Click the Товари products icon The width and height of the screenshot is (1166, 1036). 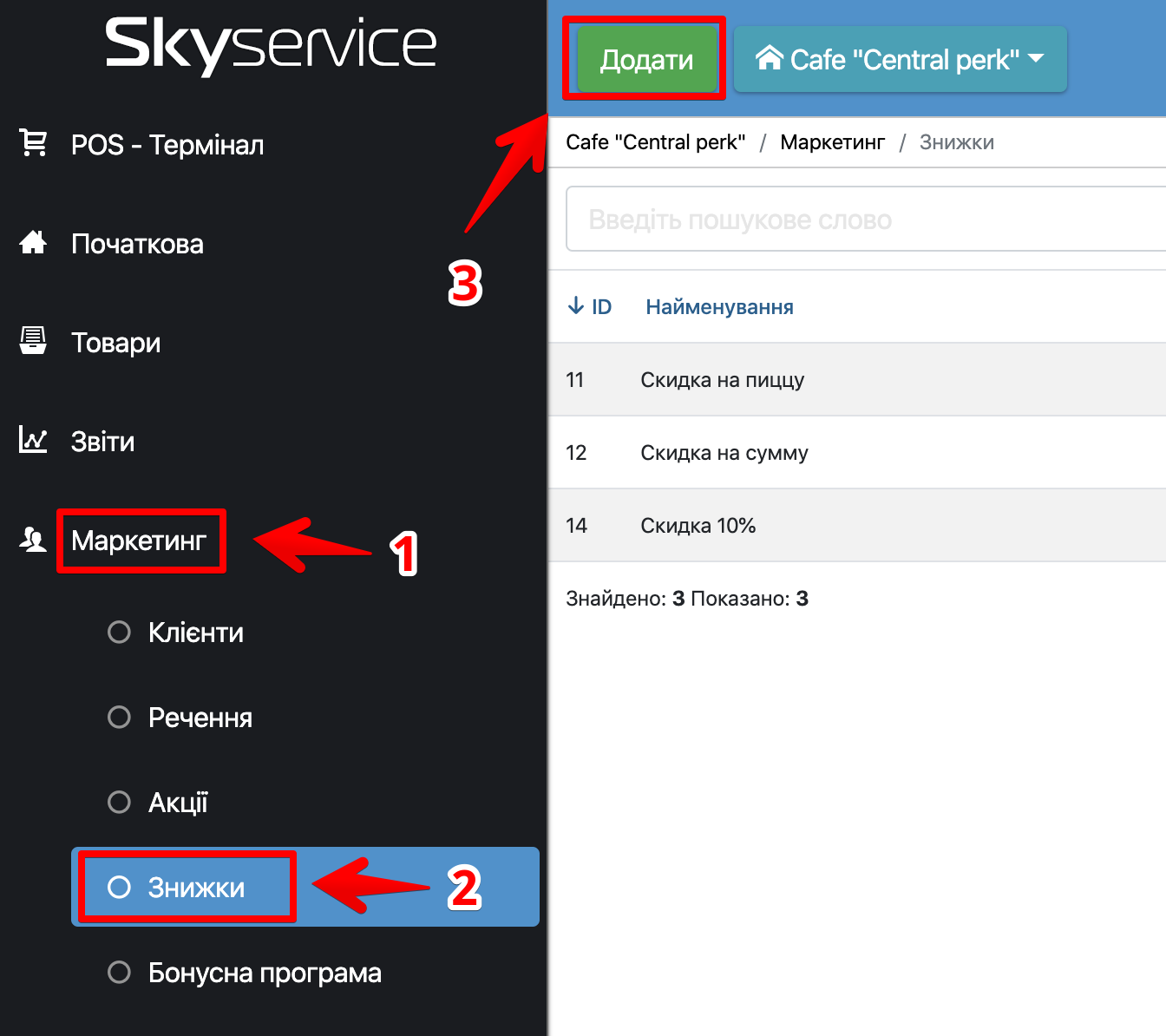[33, 341]
